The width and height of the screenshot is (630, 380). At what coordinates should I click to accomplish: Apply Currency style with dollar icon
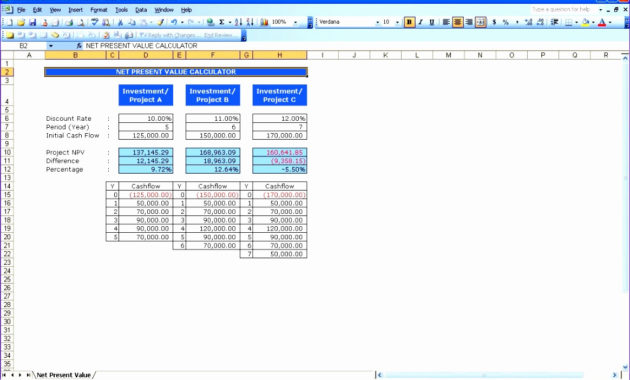point(494,22)
